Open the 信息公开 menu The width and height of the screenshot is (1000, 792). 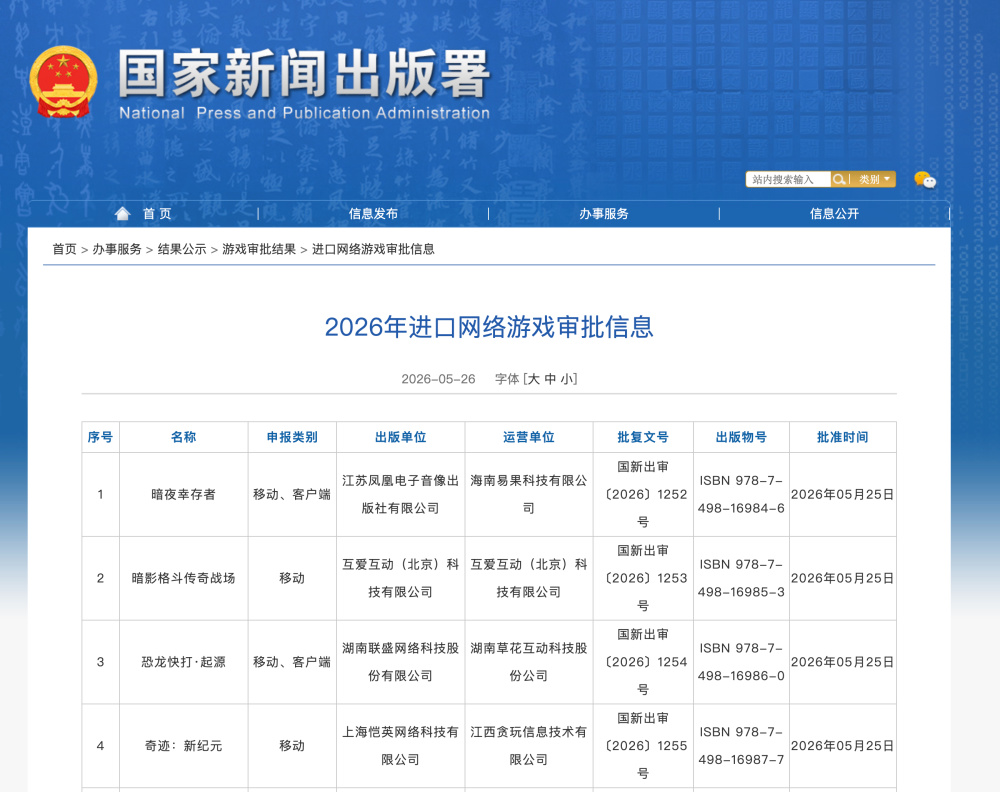(x=834, y=214)
